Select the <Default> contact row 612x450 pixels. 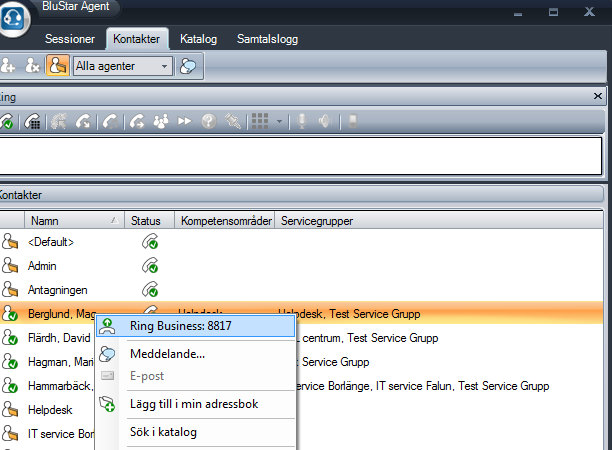301,242
